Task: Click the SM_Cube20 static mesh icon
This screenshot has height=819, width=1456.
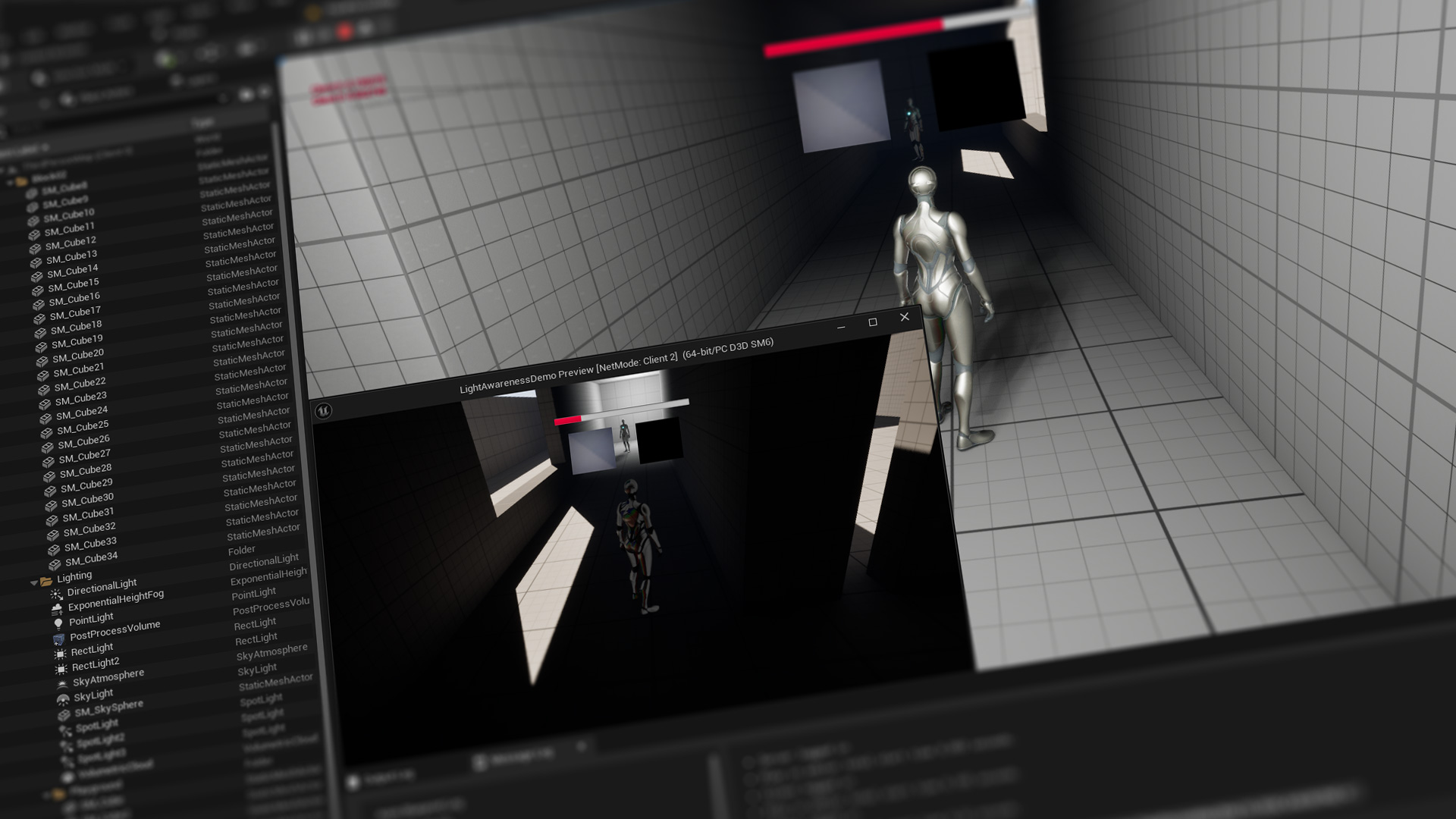Action: (42, 360)
